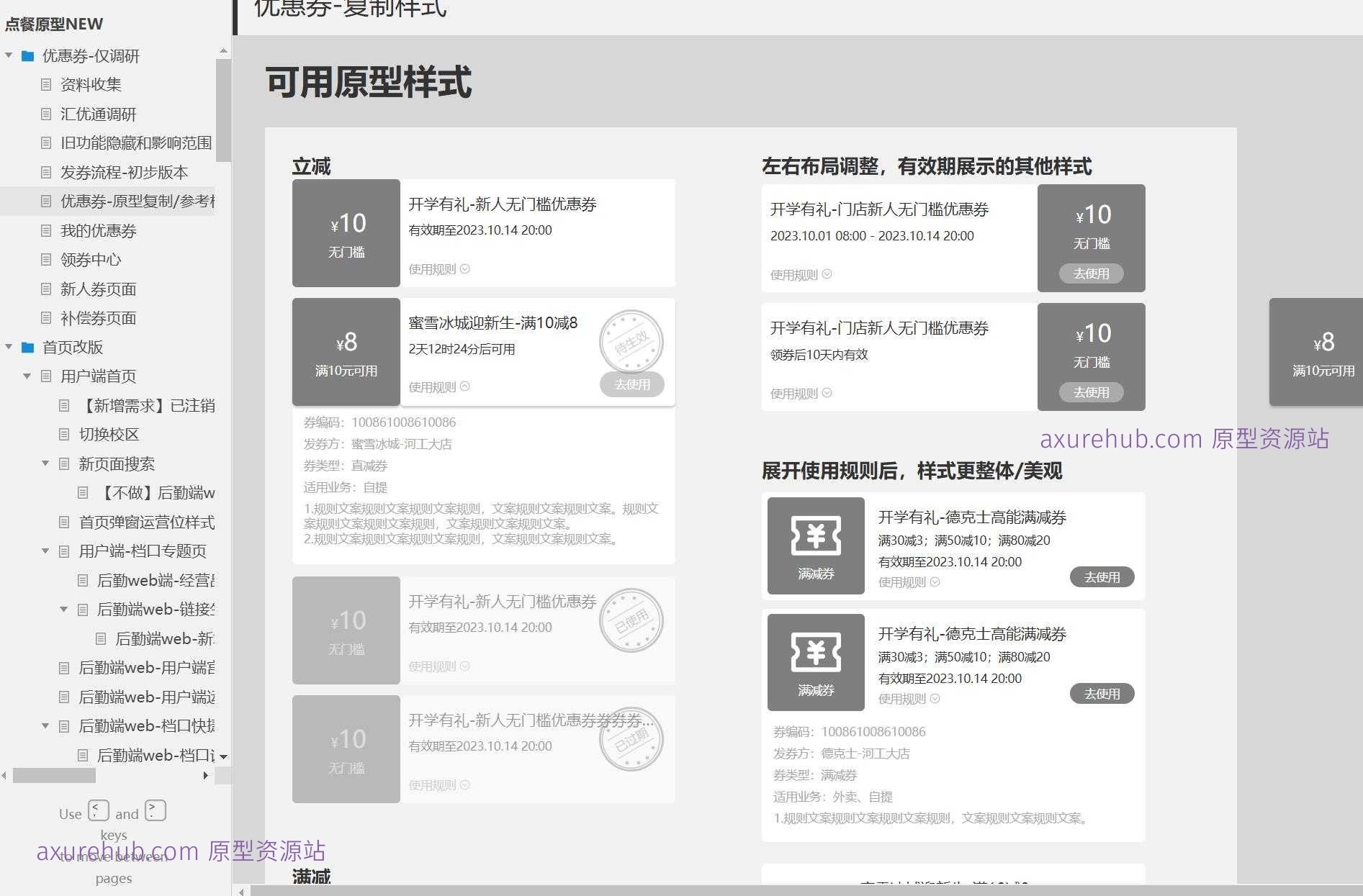Click the 待生效 stamp on 蜜雪冰城 coupon
1363x896 pixels.
click(x=631, y=343)
